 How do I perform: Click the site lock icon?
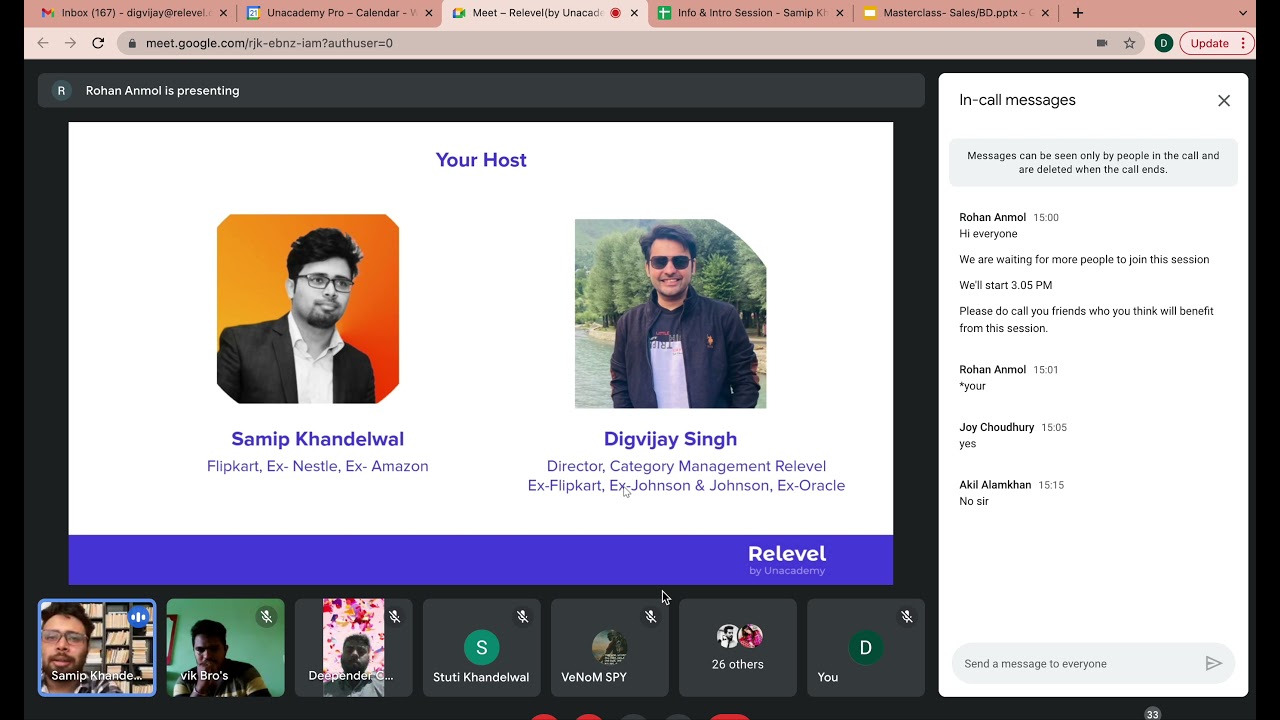pos(133,43)
